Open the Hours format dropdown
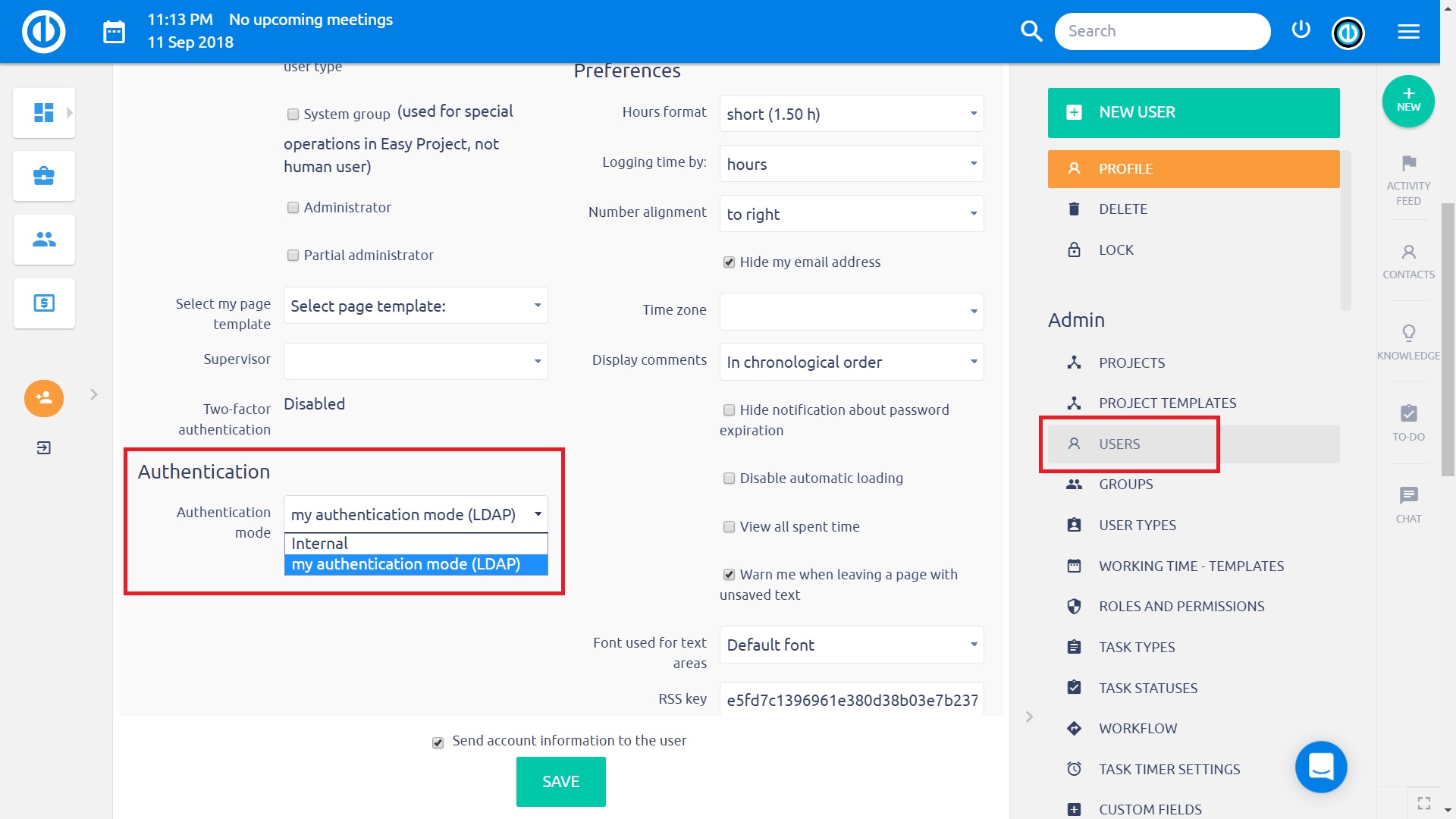Image resolution: width=1456 pixels, height=819 pixels. point(851,113)
